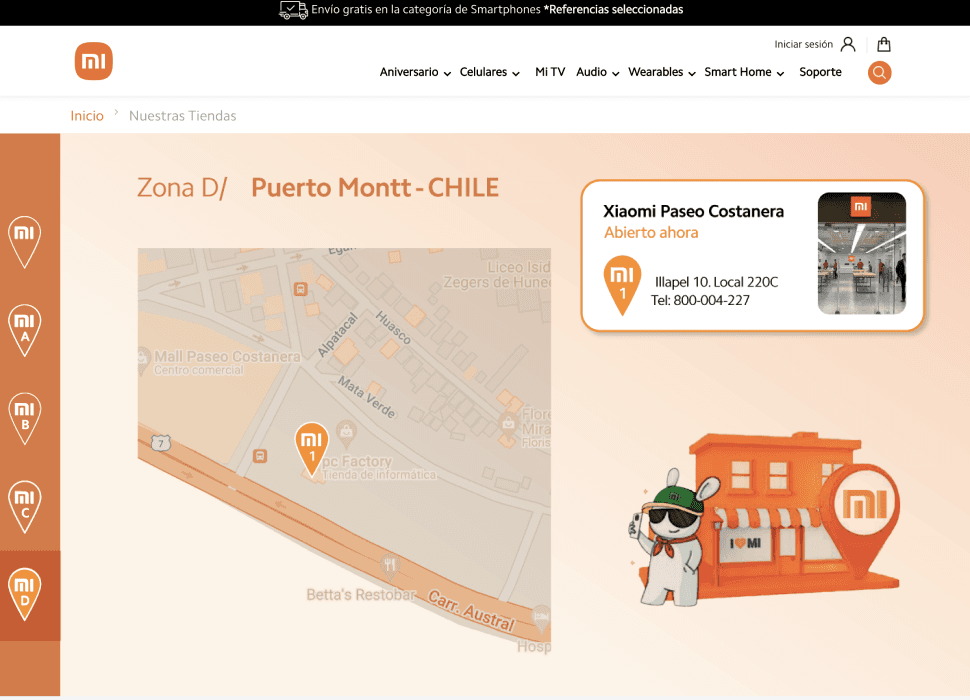Click the Illapel 10. Local 220C address
970x700 pixels.
pos(716,282)
